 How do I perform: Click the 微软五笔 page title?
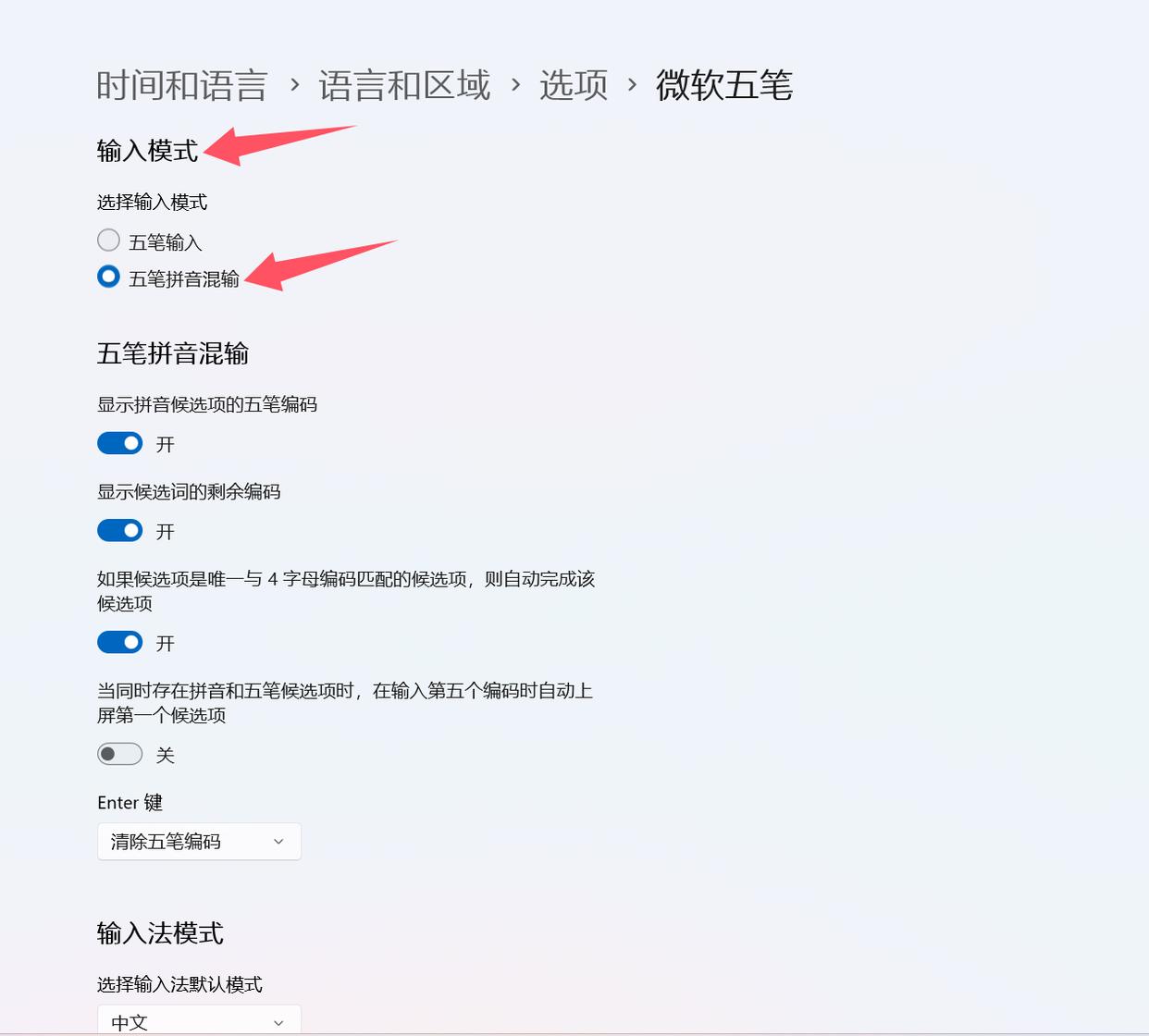(724, 85)
